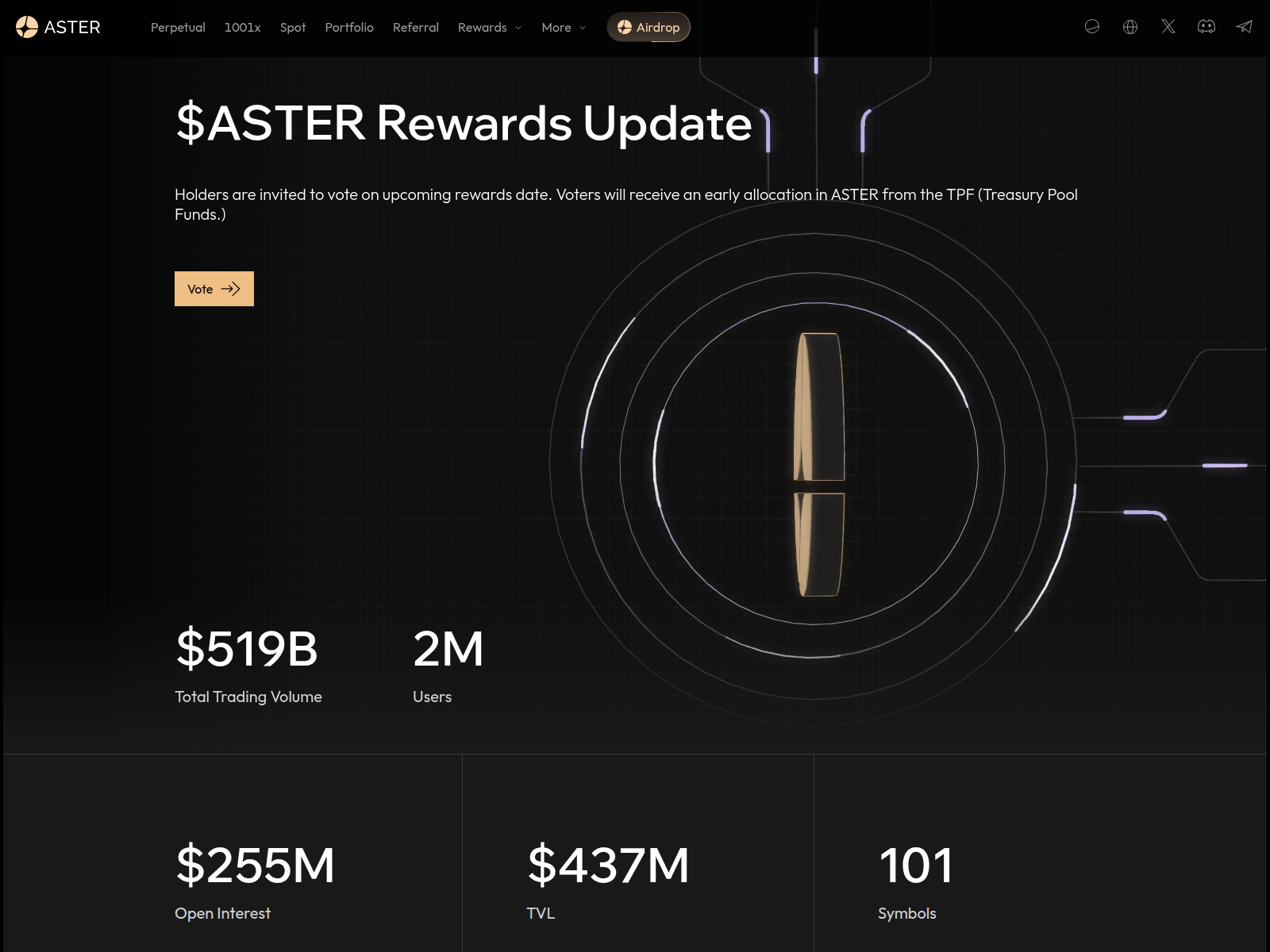This screenshot has height=952, width=1270.
Task: Open the Portfolio page
Action: pos(349,27)
